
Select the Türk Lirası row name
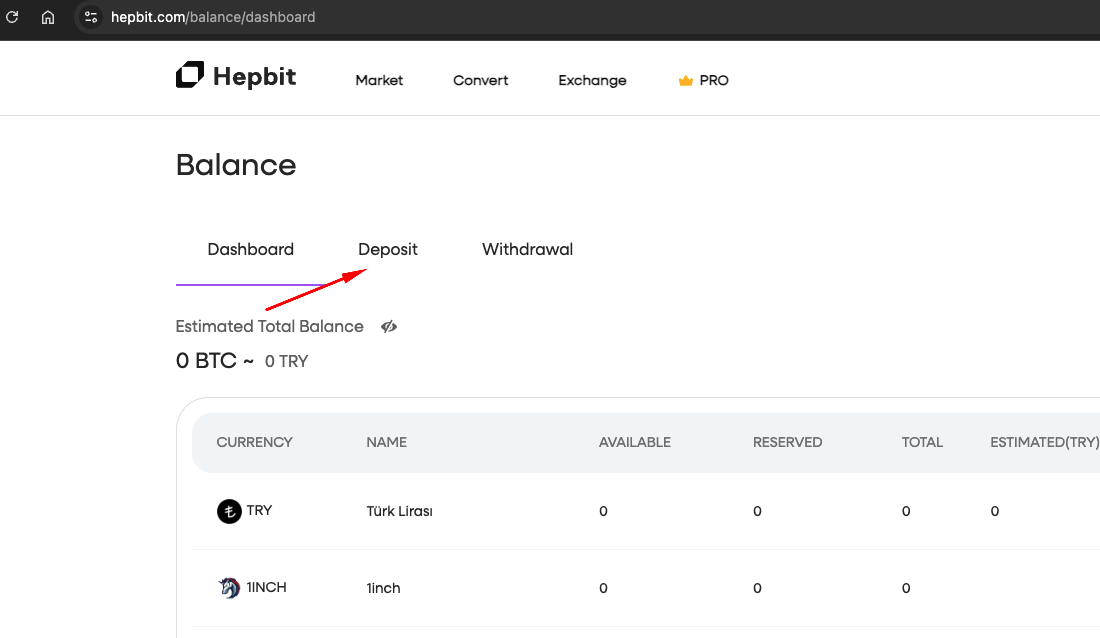tap(399, 511)
